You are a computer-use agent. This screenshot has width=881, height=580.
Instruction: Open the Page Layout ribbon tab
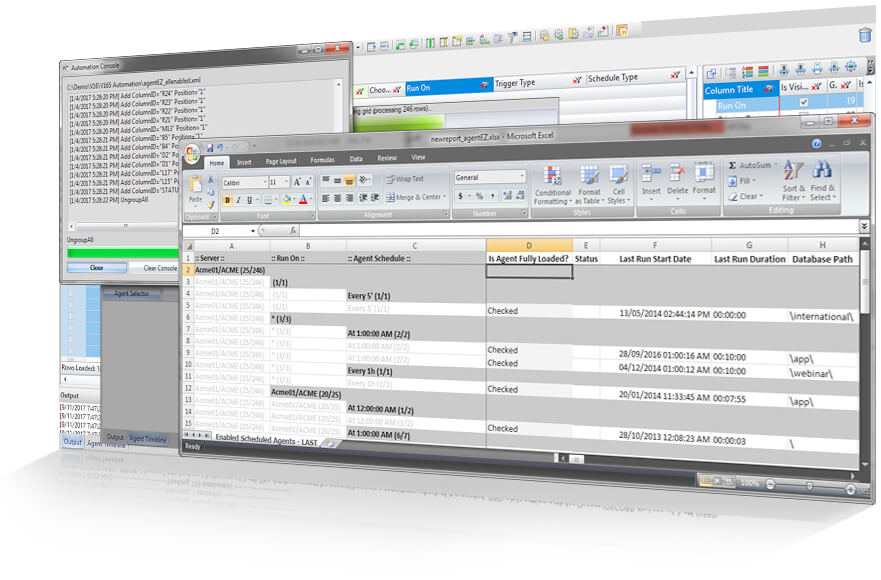(281, 161)
